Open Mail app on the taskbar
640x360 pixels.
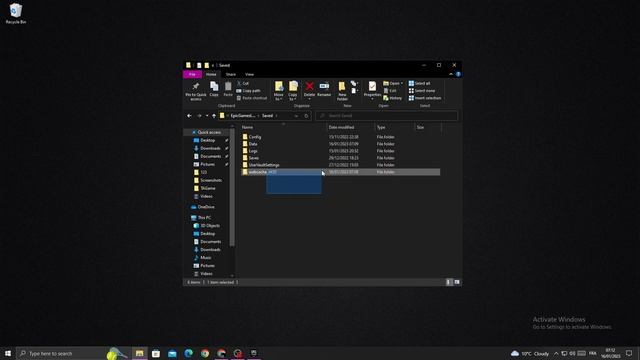pos(172,353)
